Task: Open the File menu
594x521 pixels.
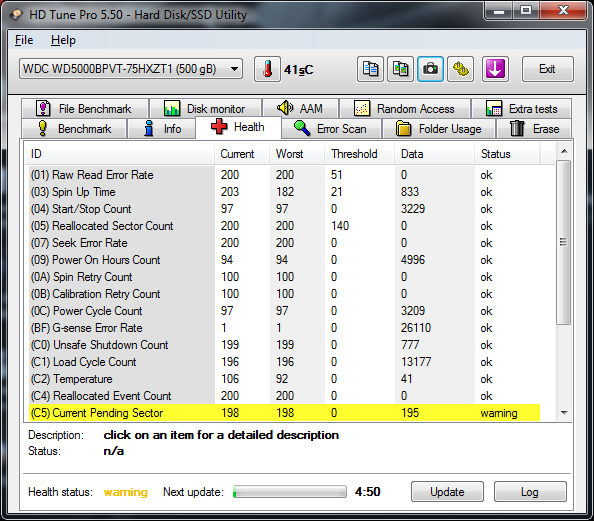Action: (24, 40)
